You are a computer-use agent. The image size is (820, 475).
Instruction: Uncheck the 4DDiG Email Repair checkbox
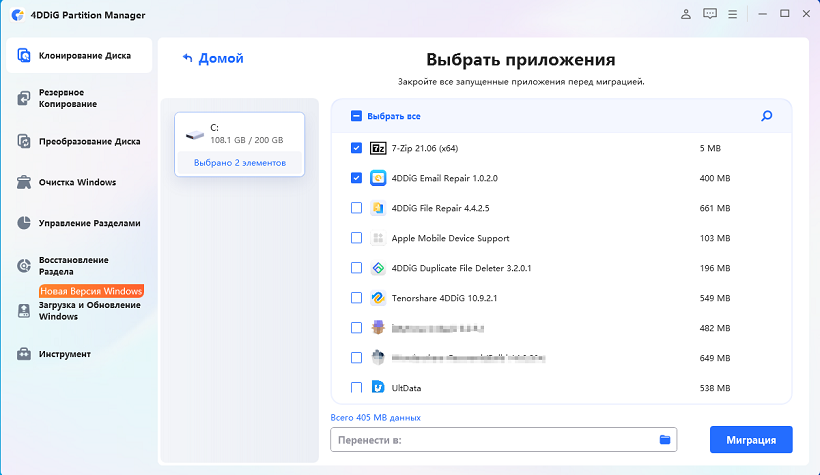click(x=356, y=178)
